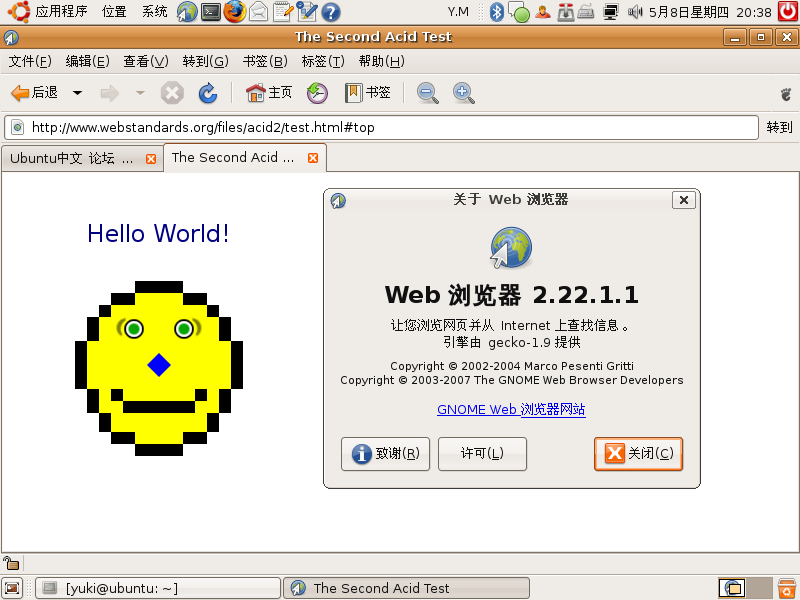
Task: Click the GNOME foot spinner icon
Action: [x=786, y=94]
